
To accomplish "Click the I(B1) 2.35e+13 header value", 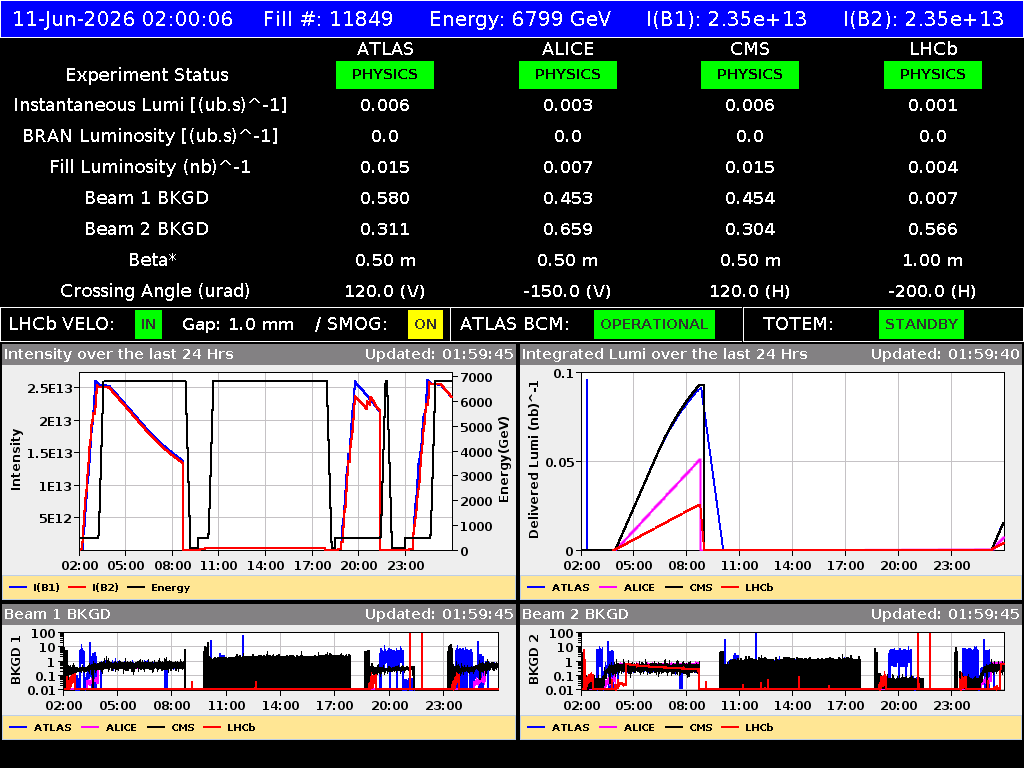I will click(x=726, y=18).
